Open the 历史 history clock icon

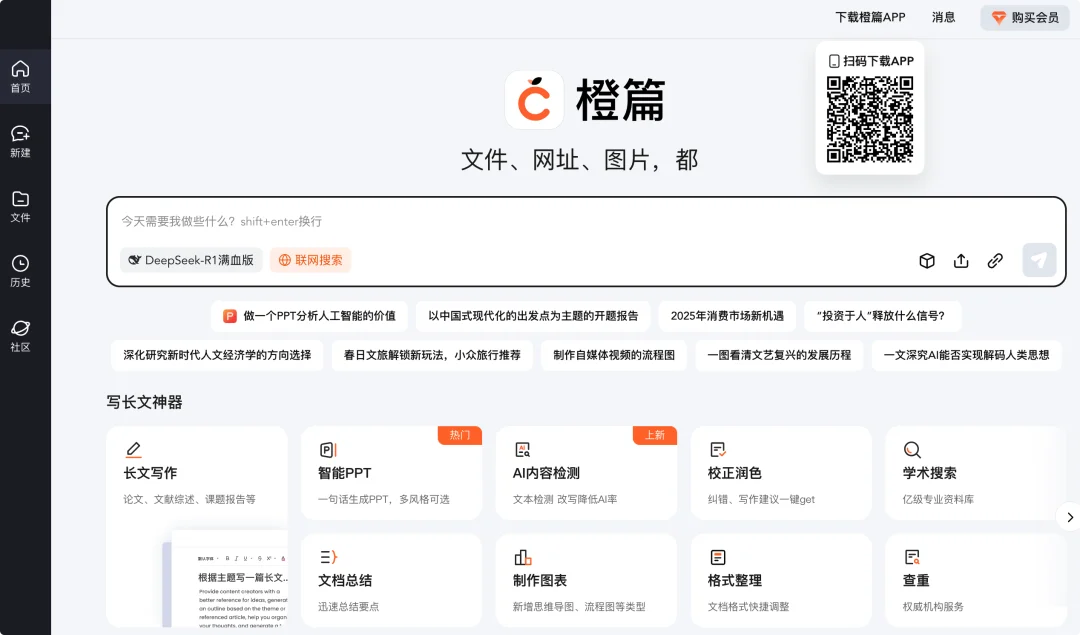pos(21,263)
